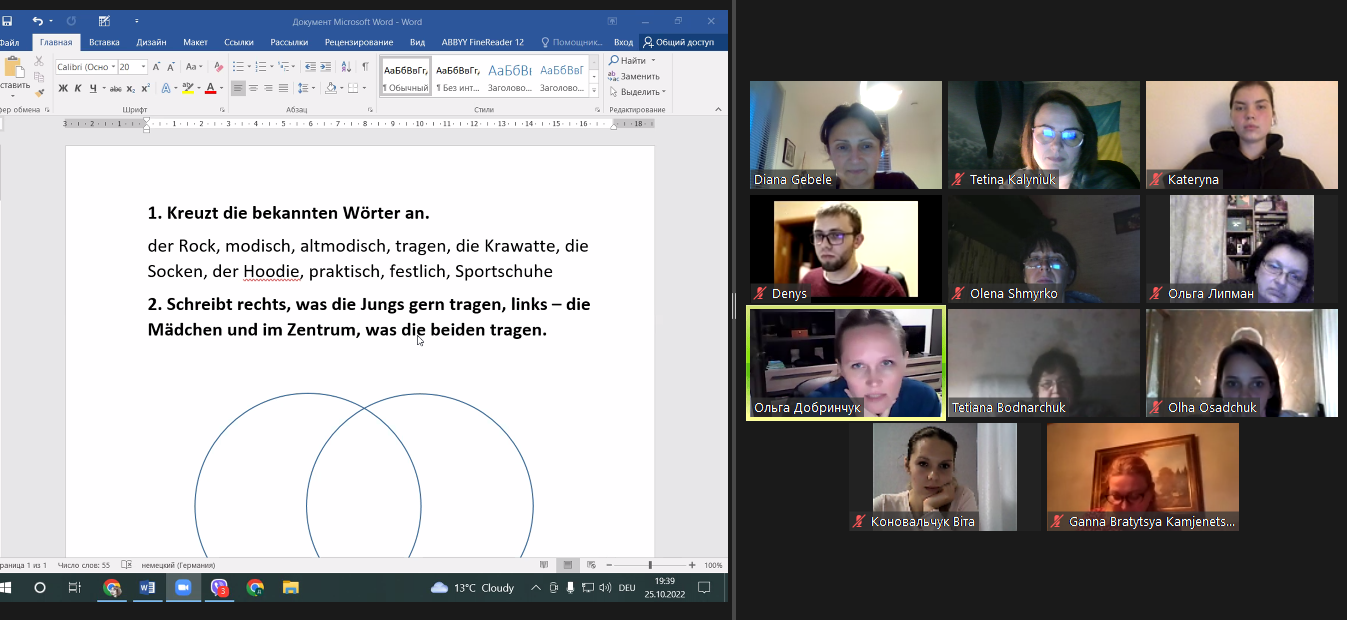Switch to the Вставка ribbon tab
Image resolution: width=1347 pixels, height=620 pixels.
tap(104, 42)
